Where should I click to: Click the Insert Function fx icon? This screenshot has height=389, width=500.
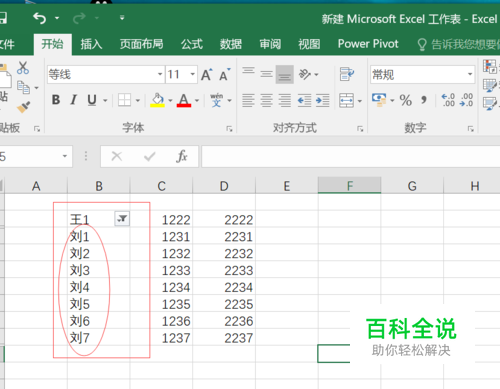tap(182, 156)
